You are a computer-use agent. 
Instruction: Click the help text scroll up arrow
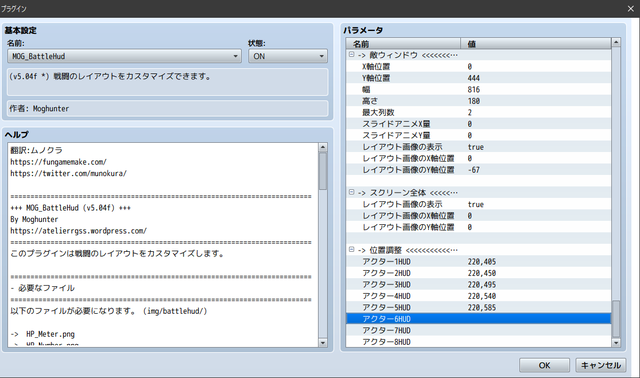click(x=323, y=147)
